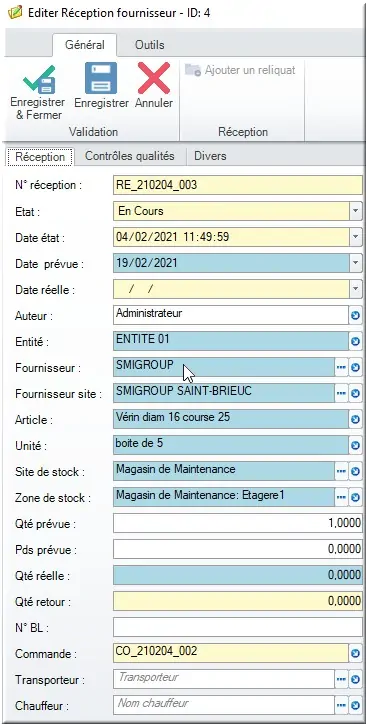Select the Divers tab
366x724 pixels.
(x=210, y=156)
